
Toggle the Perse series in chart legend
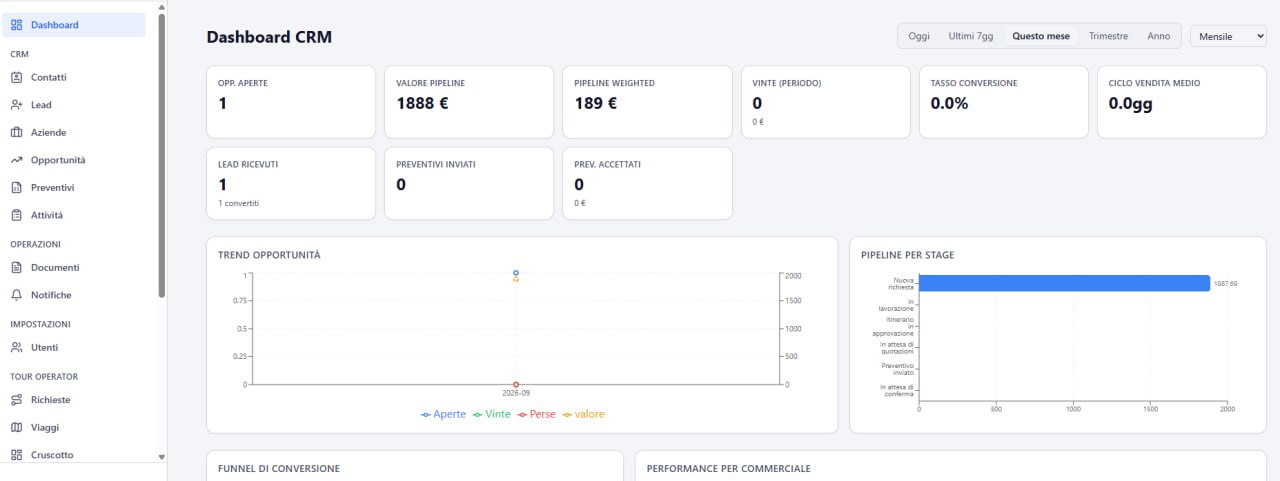pyautogui.click(x=537, y=414)
